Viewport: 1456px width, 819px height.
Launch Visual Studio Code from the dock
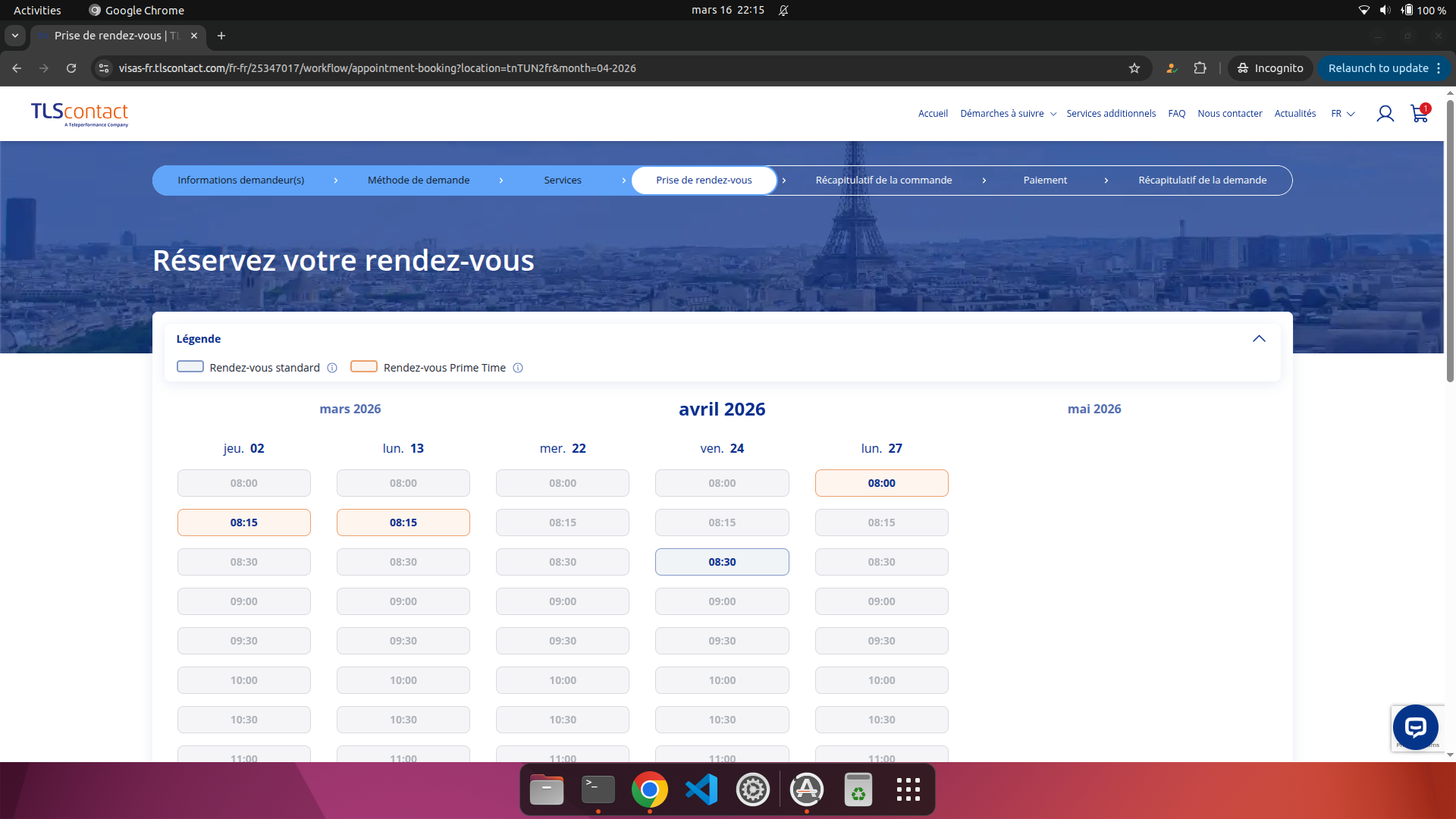[701, 789]
